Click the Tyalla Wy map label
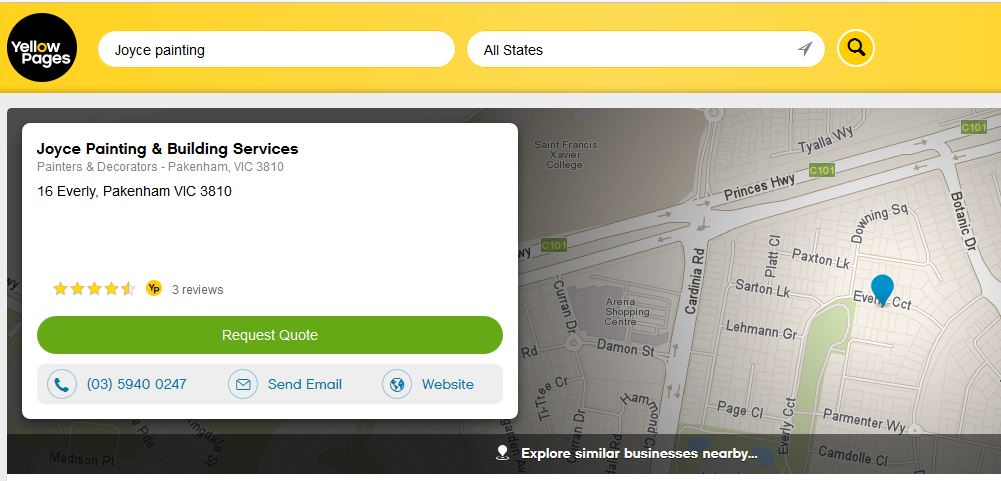Screen dimensions: 1001x481 click(x=826, y=140)
